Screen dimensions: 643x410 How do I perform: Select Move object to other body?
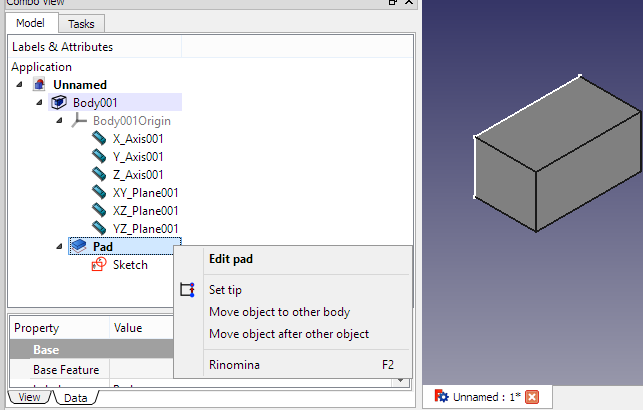tap(280, 312)
